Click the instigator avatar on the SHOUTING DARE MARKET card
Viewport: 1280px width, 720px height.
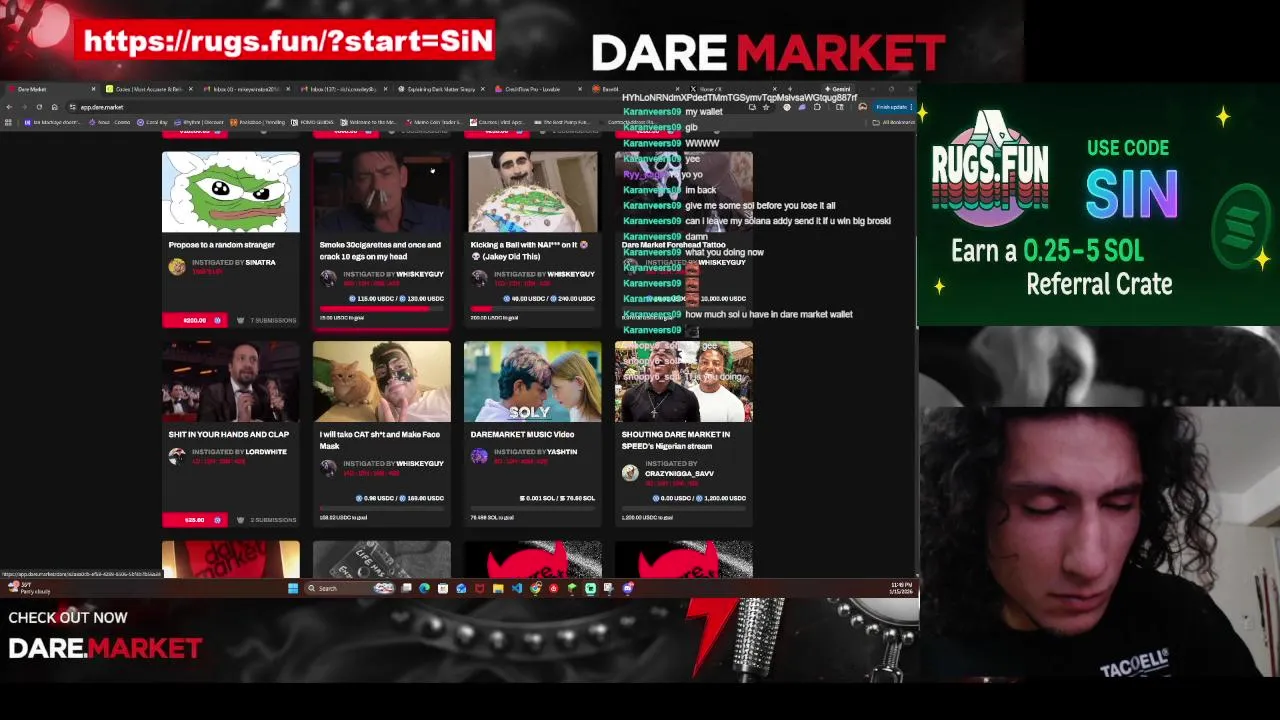tap(630, 473)
